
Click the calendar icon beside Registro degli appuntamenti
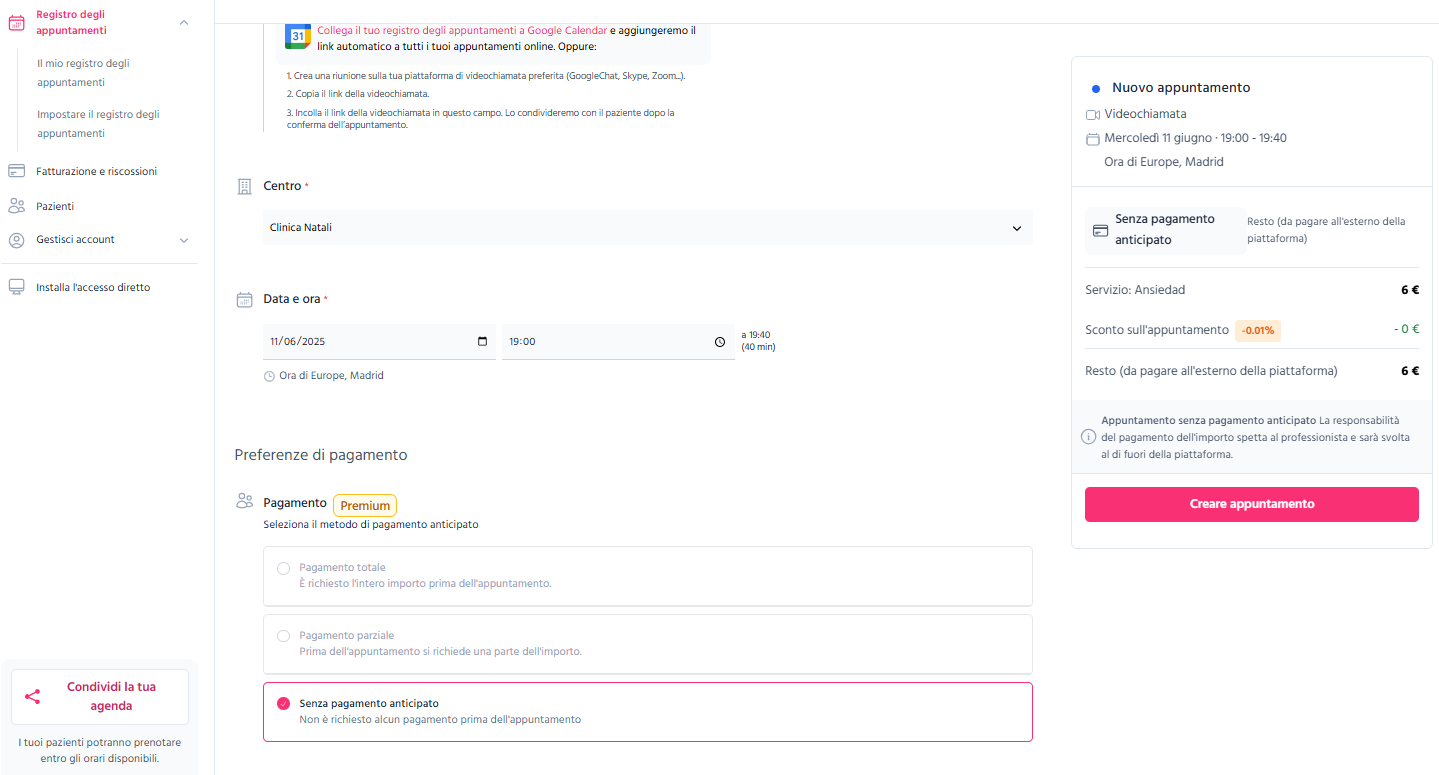point(16,23)
